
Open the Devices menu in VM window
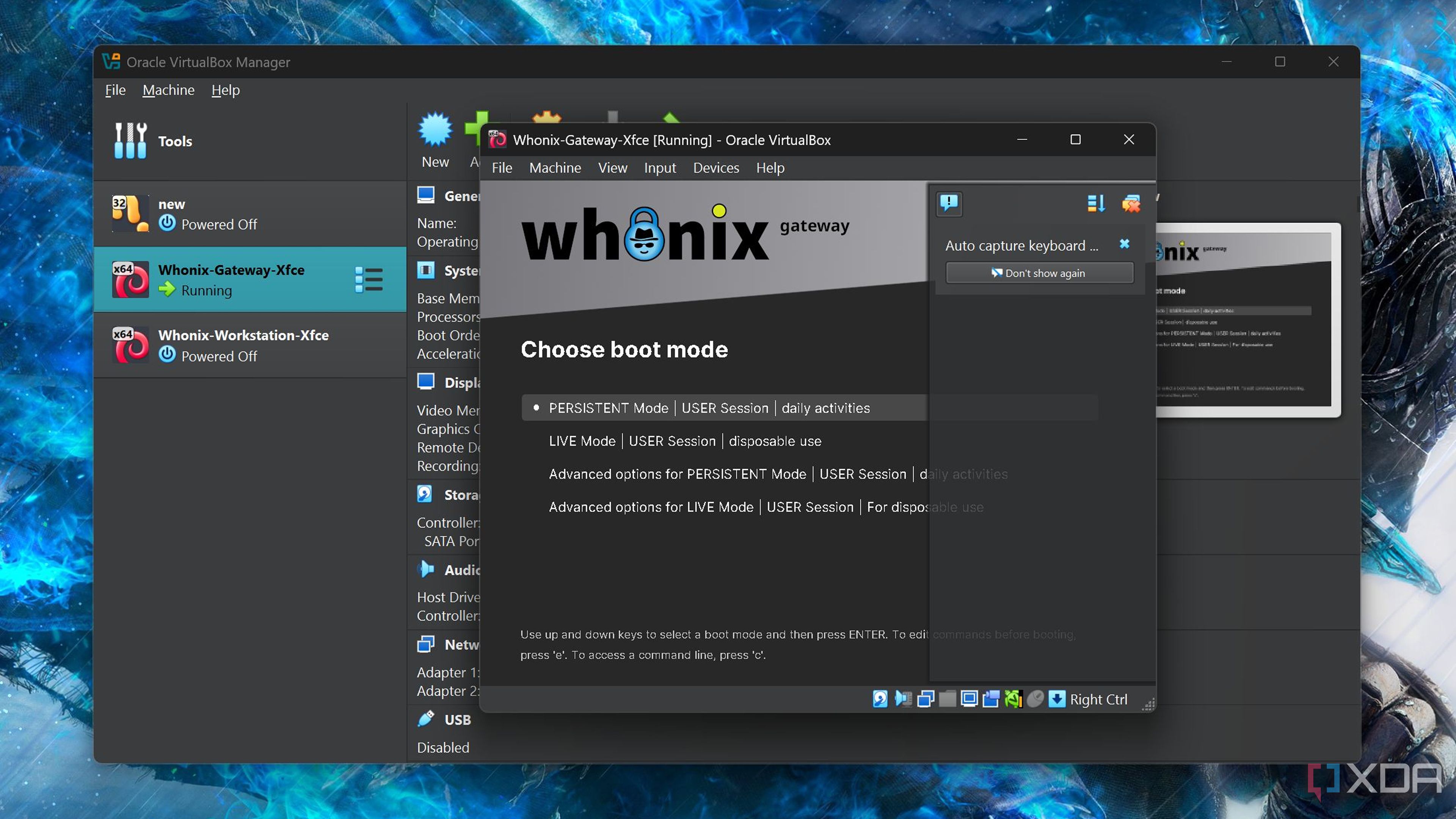(x=715, y=168)
